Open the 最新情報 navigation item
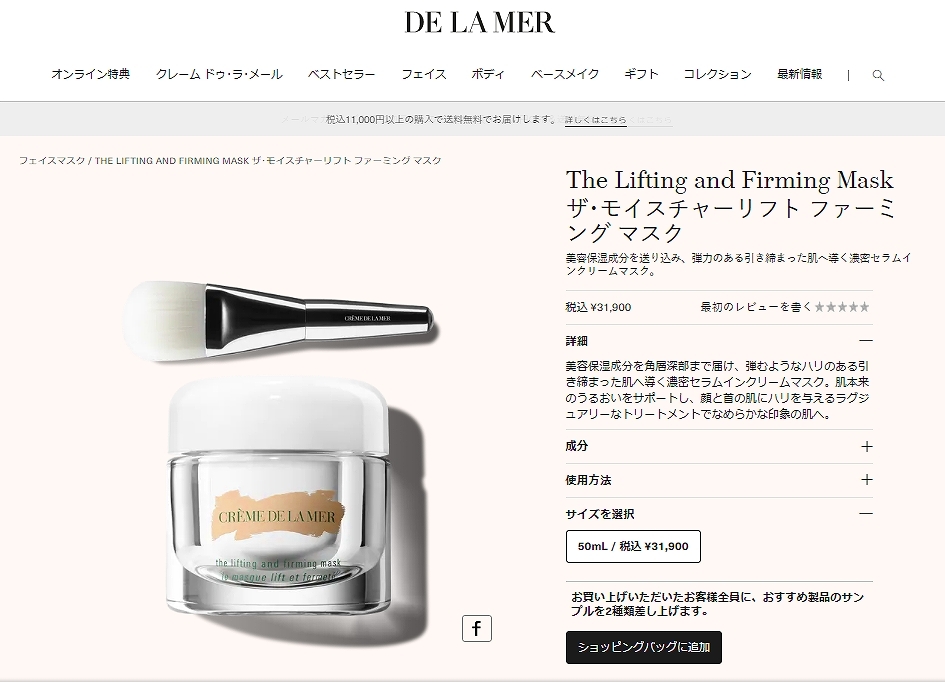Screen dimensions: 945x682 (x=799, y=74)
